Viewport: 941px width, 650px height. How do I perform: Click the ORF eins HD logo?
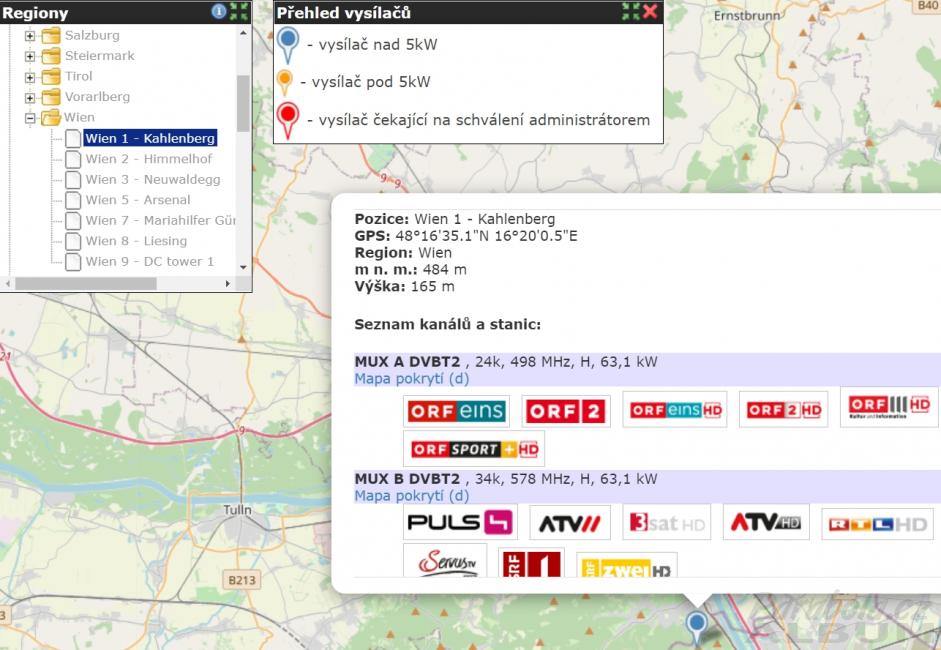click(x=675, y=409)
